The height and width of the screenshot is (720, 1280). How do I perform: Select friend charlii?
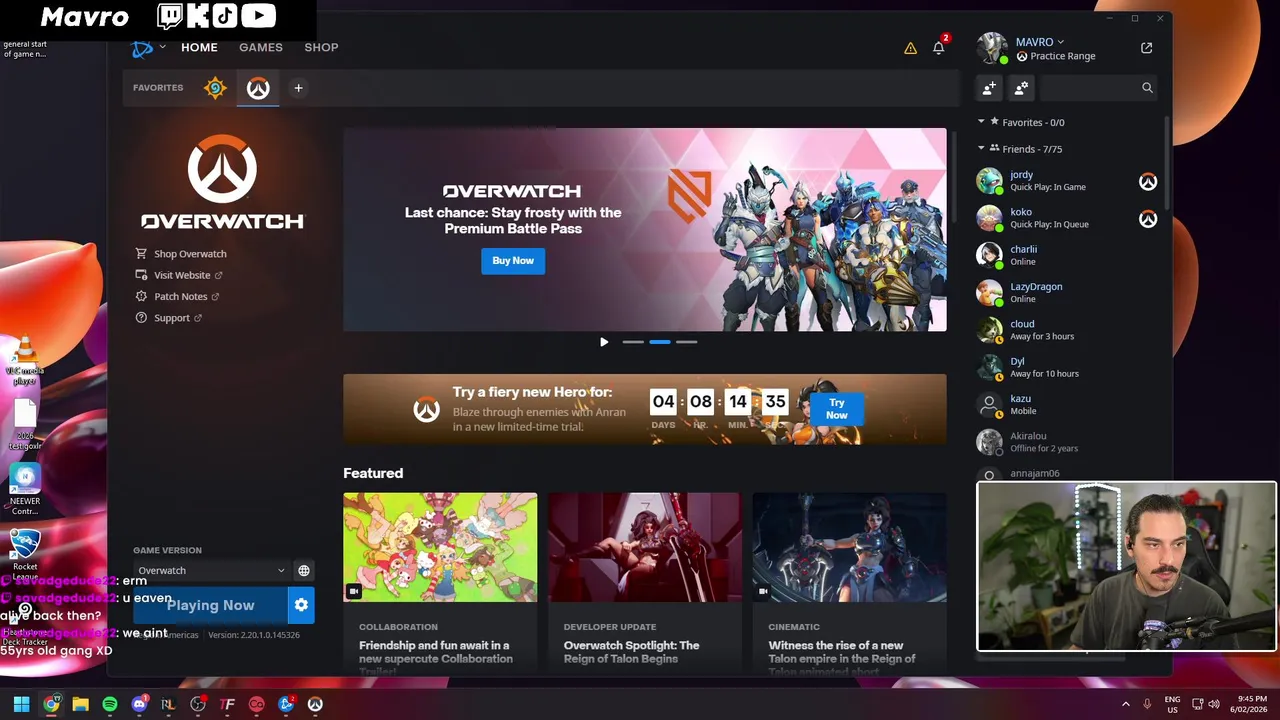click(1066, 255)
